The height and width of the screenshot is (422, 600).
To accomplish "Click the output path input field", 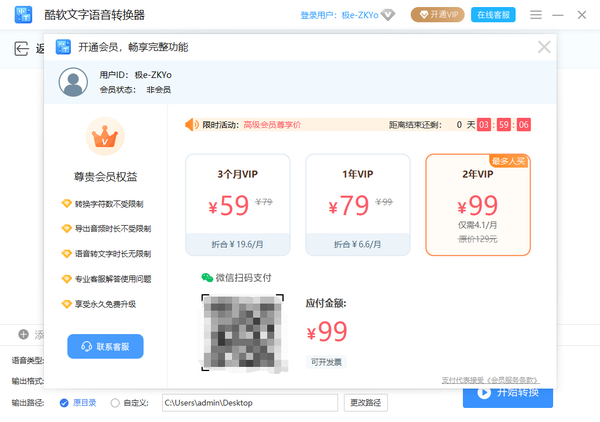I will tap(250, 403).
